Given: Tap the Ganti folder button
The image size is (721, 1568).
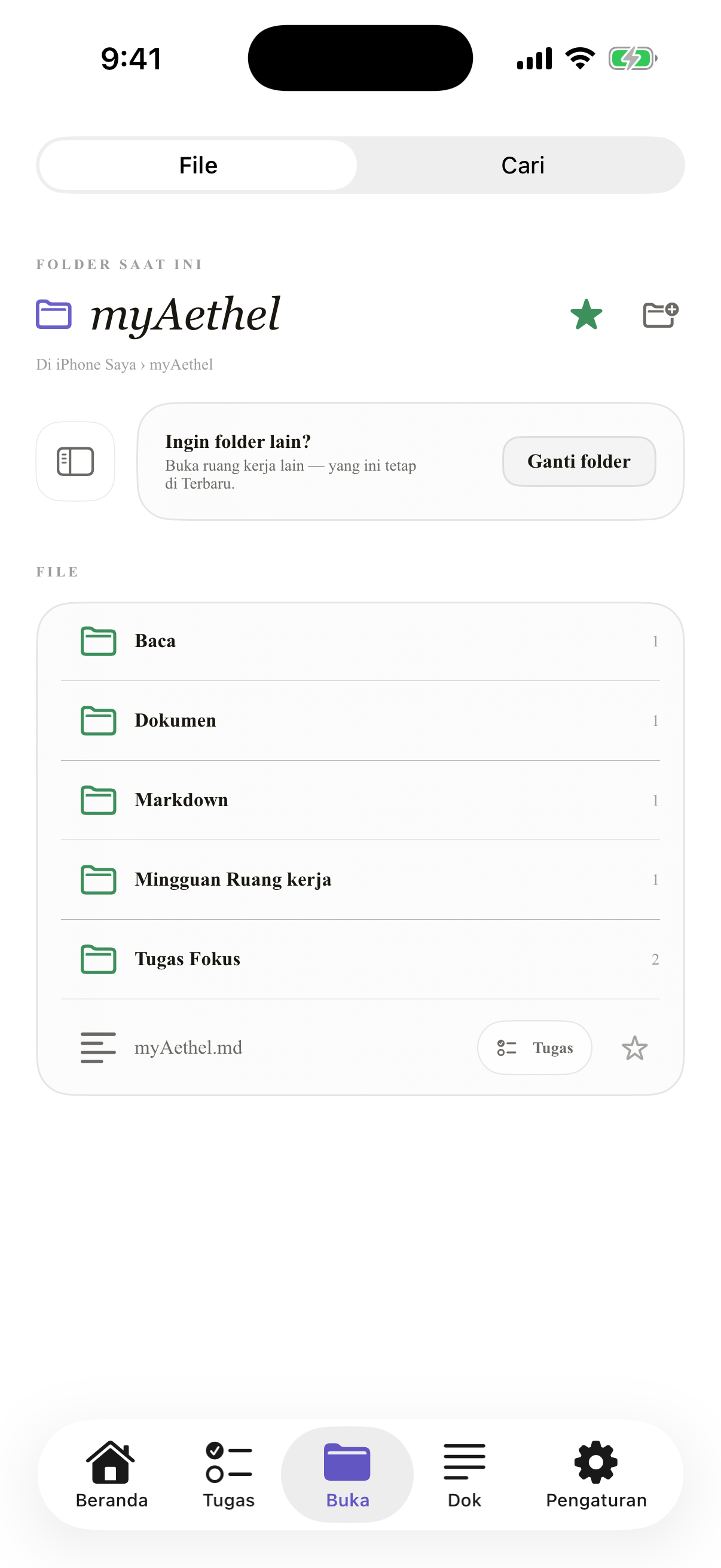Looking at the screenshot, I should point(578,461).
